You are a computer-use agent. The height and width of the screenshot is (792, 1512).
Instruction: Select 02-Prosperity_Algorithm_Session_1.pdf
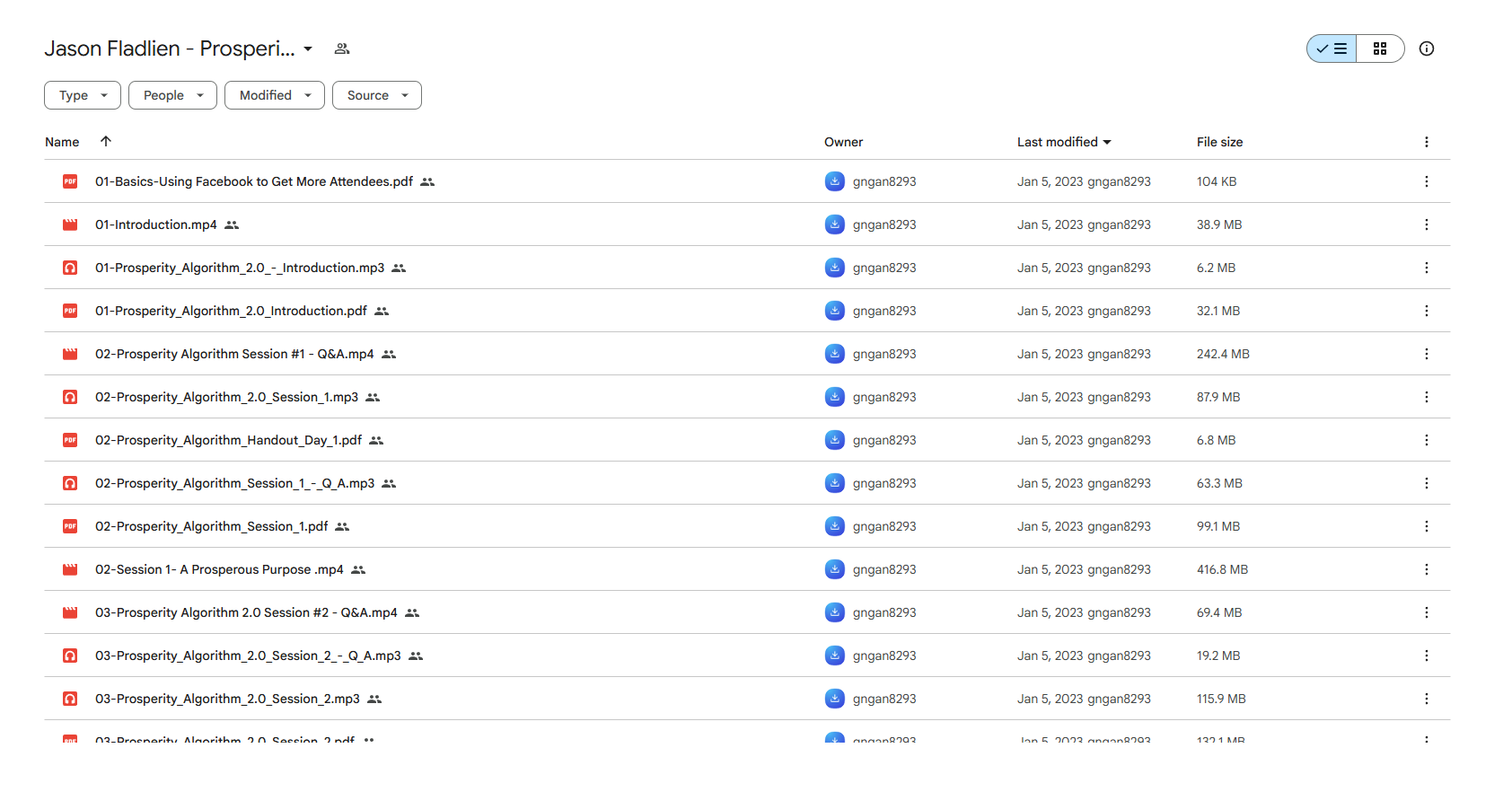211,526
